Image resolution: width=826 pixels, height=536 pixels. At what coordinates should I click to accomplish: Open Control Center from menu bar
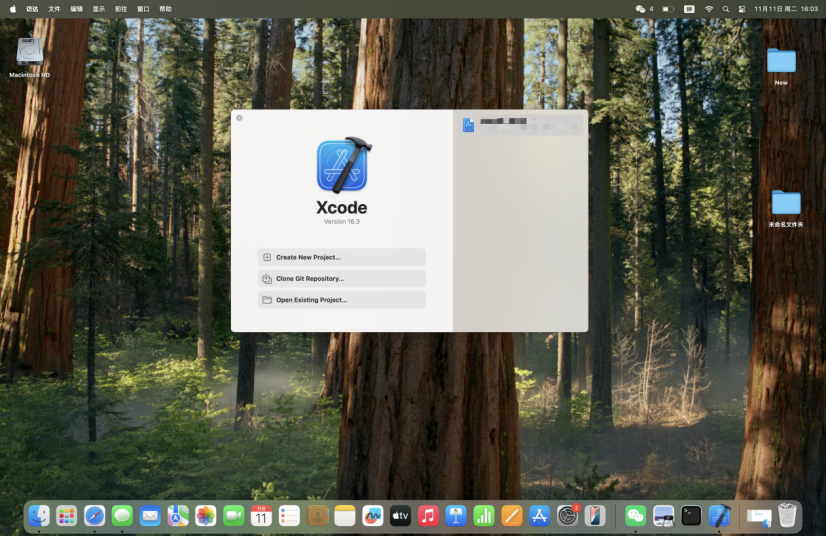click(x=742, y=9)
